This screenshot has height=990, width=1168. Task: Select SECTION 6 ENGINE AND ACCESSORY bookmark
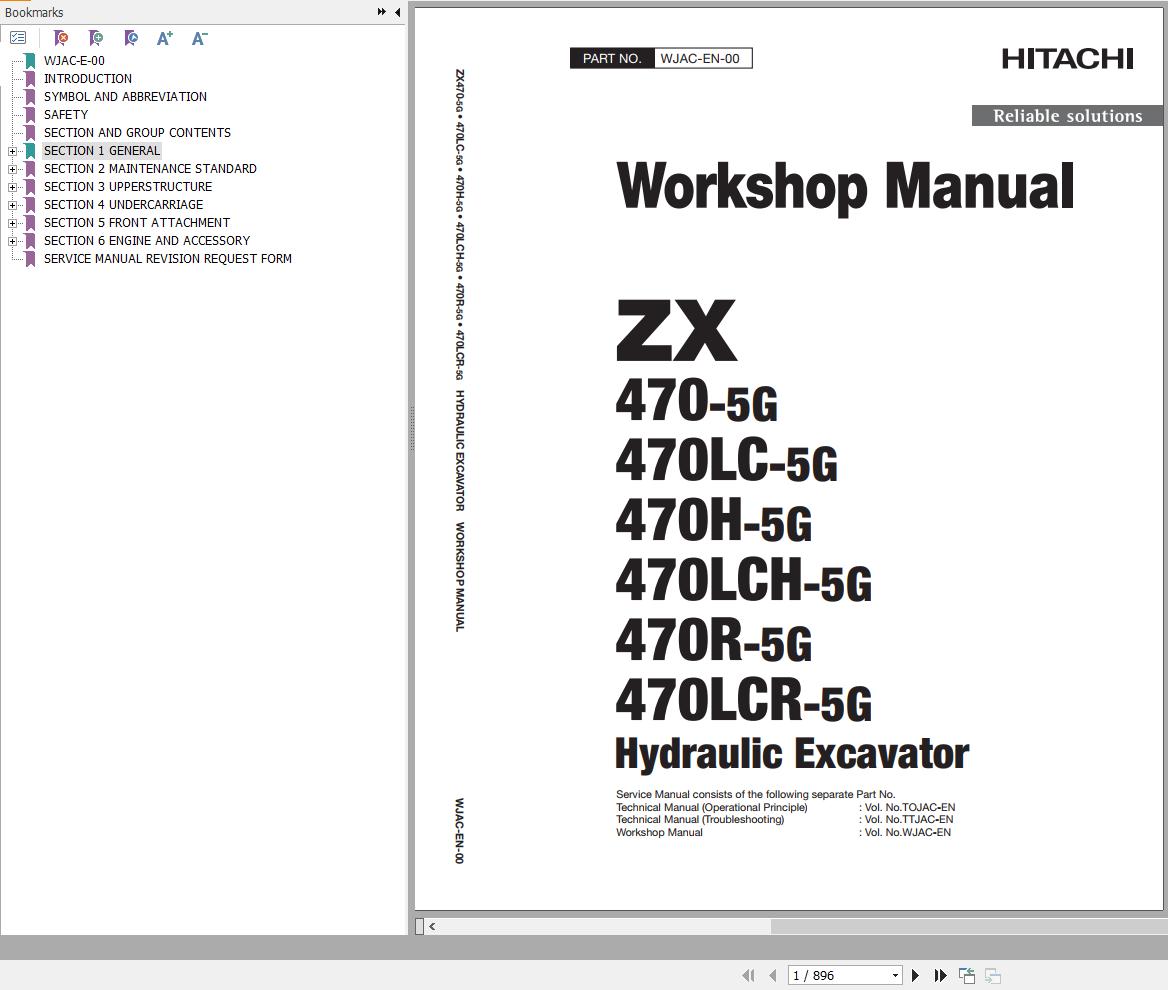point(147,241)
